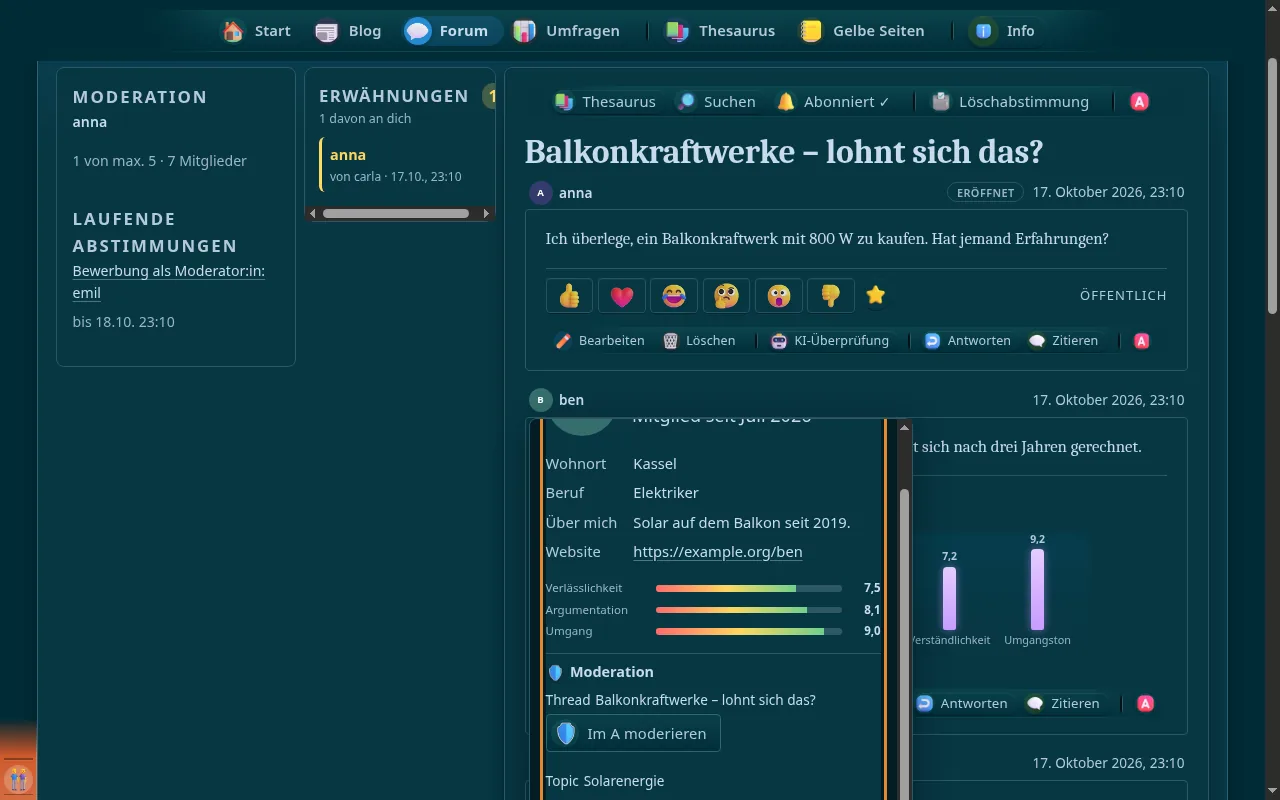This screenshot has height=800, width=1280.
Task: Open Thesaurus in the thread toolbar
Action: pos(606,102)
